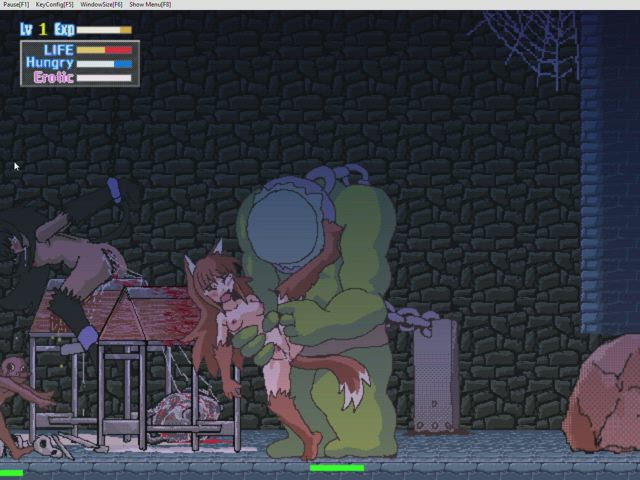Click the 'Hungry' label text
The height and width of the screenshot is (480, 640).
50,63
